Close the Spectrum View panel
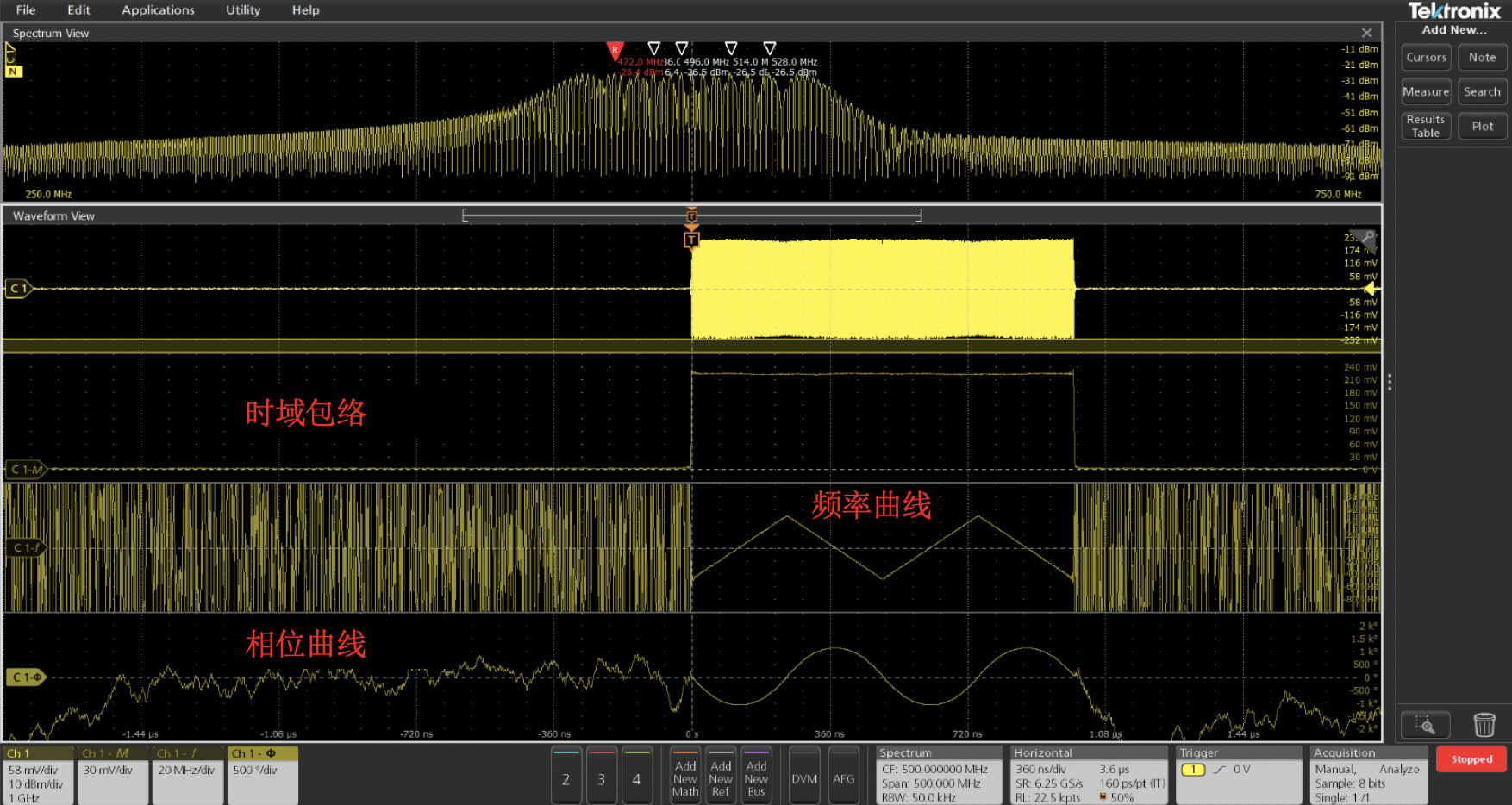Screen dimensions: 1512x805 (1366, 33)
